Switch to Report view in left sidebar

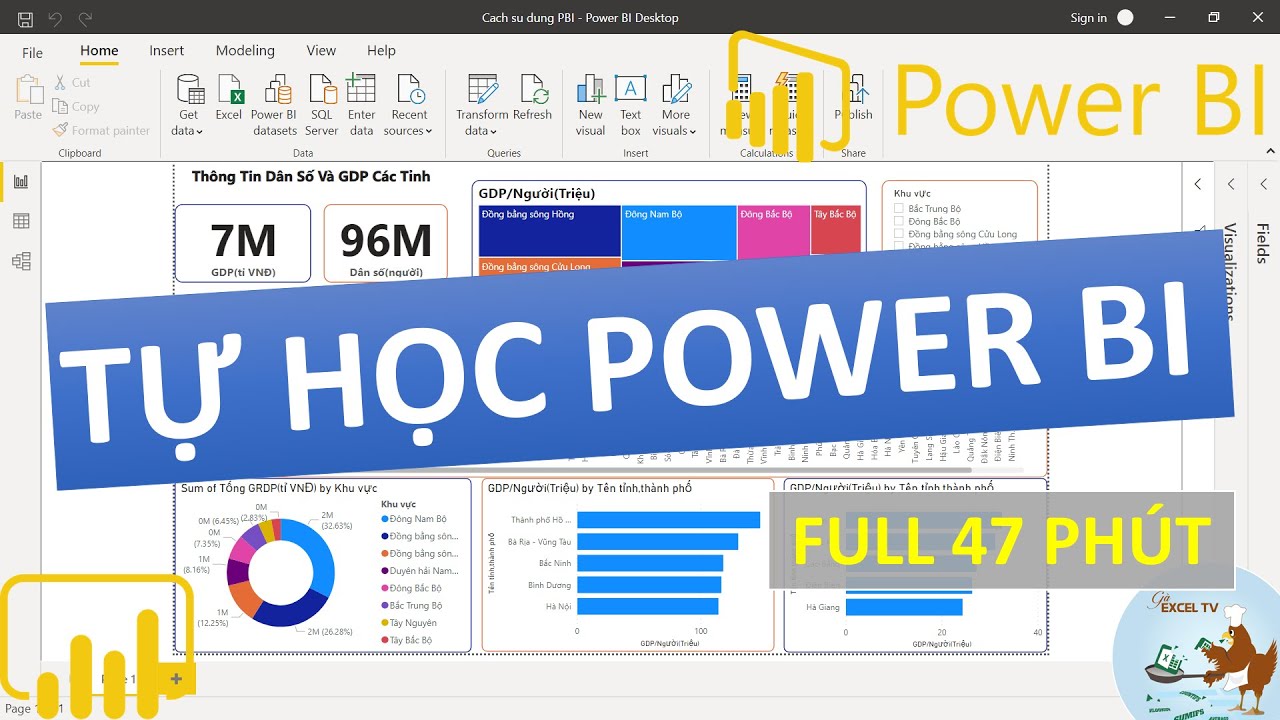pos(21,182)
